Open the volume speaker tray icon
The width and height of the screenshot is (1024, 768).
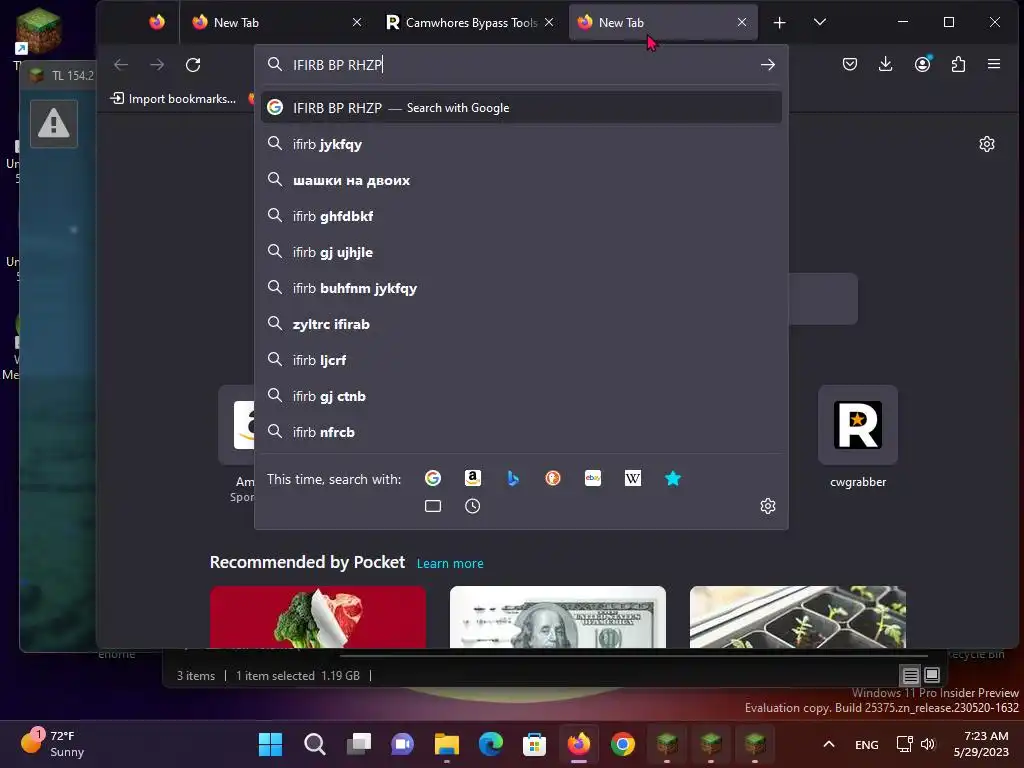point(928,744)
